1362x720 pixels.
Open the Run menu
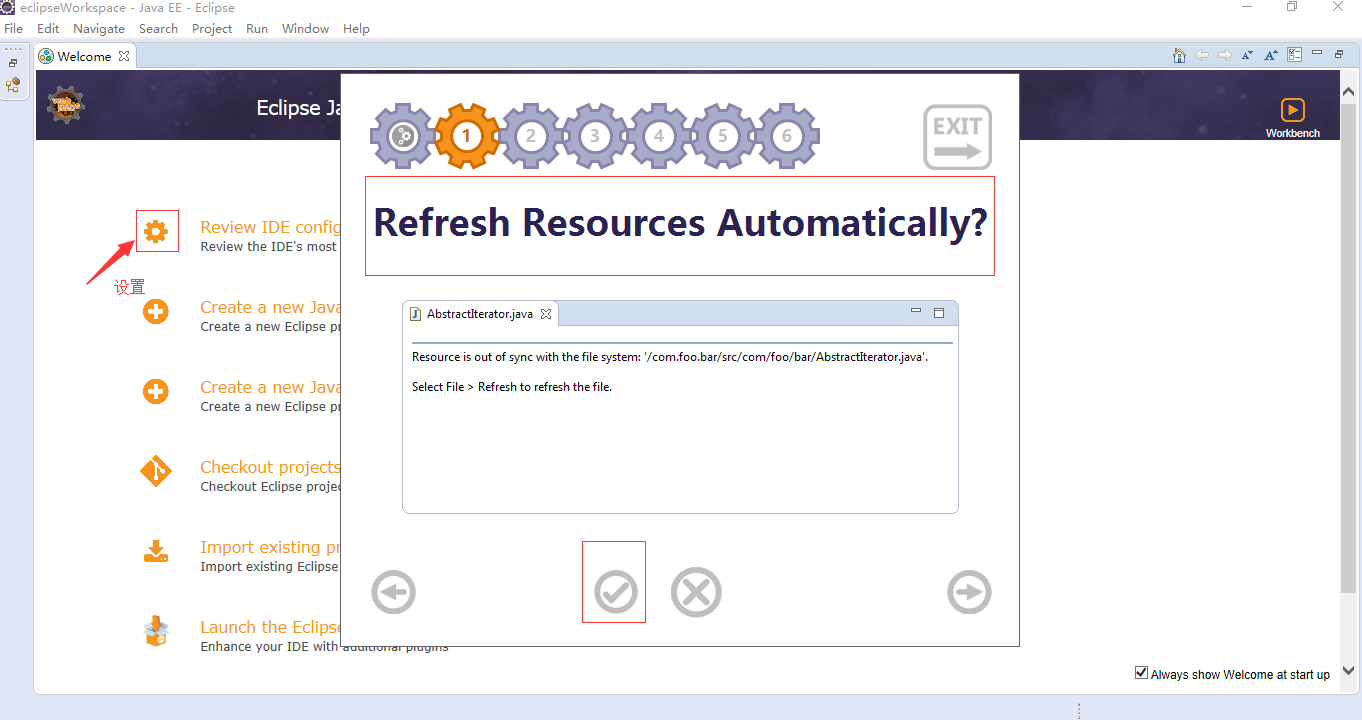pos(257,29)
